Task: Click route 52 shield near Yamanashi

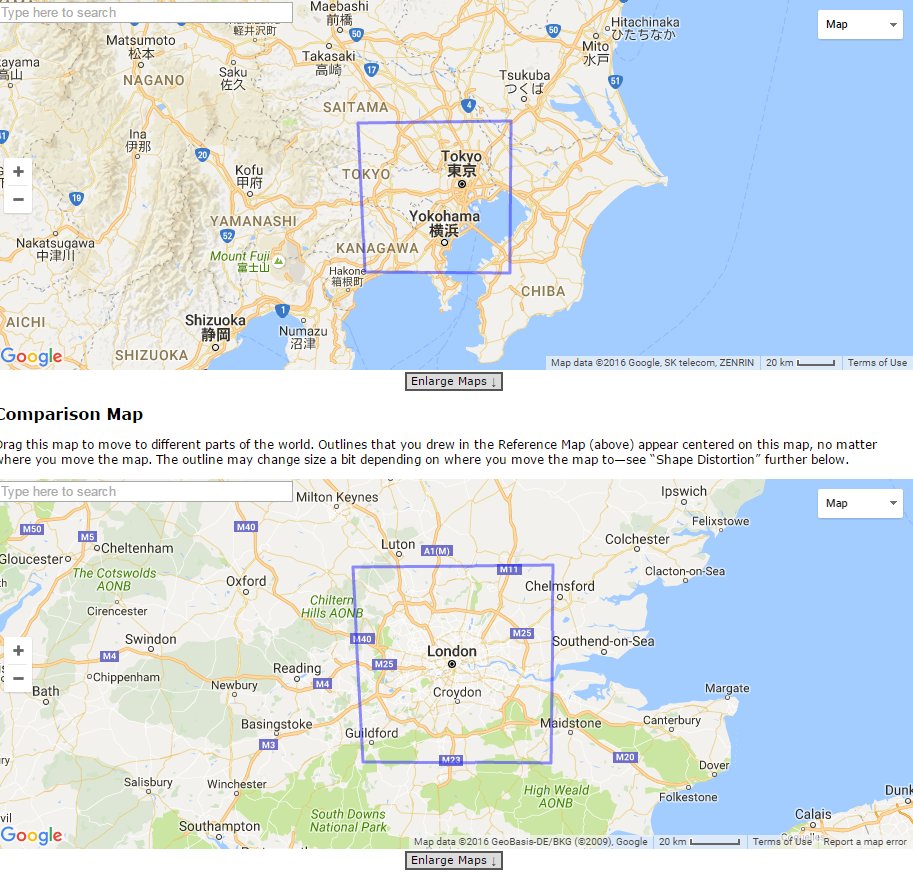Action: pyautogui.click(x=228, y=236)
